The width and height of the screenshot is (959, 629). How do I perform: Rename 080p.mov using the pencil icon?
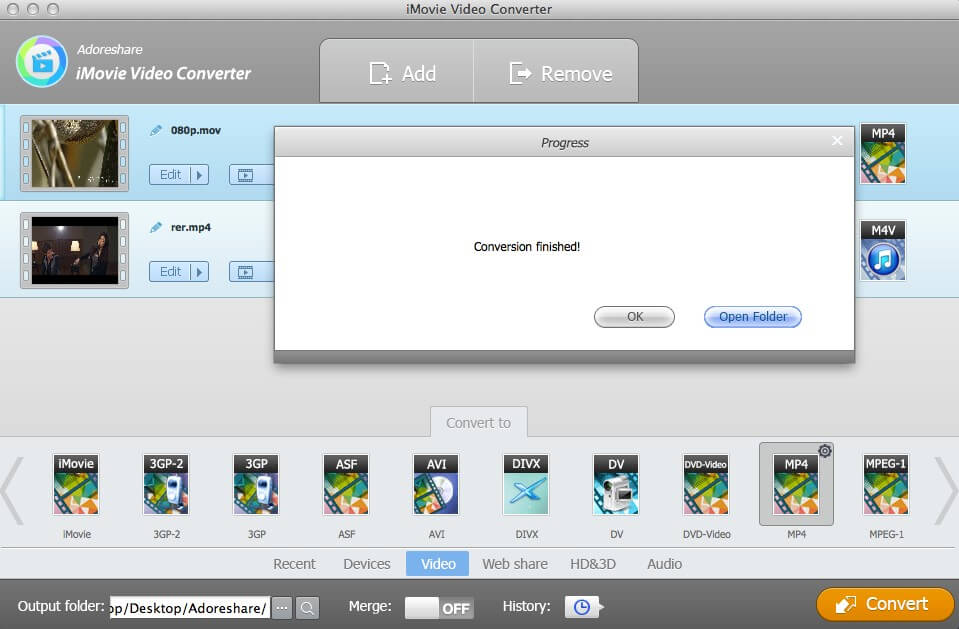click(156, 130)
